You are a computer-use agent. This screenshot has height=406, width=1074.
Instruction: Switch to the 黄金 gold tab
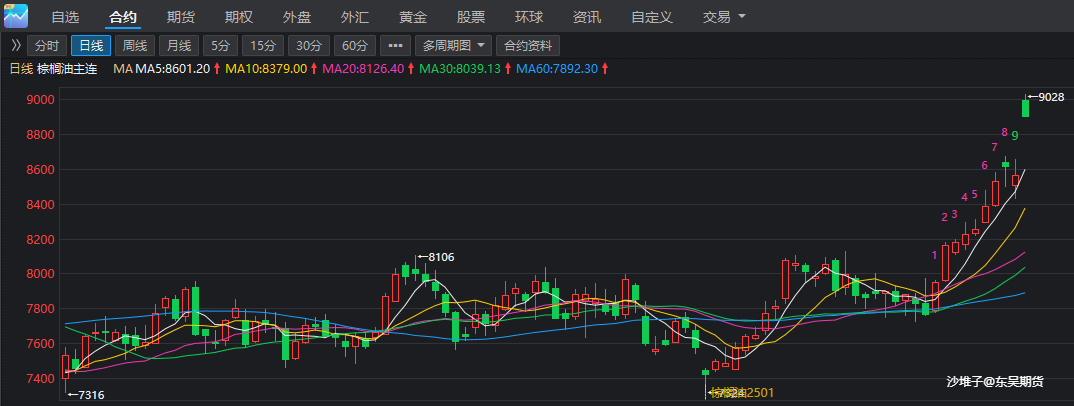click(x=413, y=16)
